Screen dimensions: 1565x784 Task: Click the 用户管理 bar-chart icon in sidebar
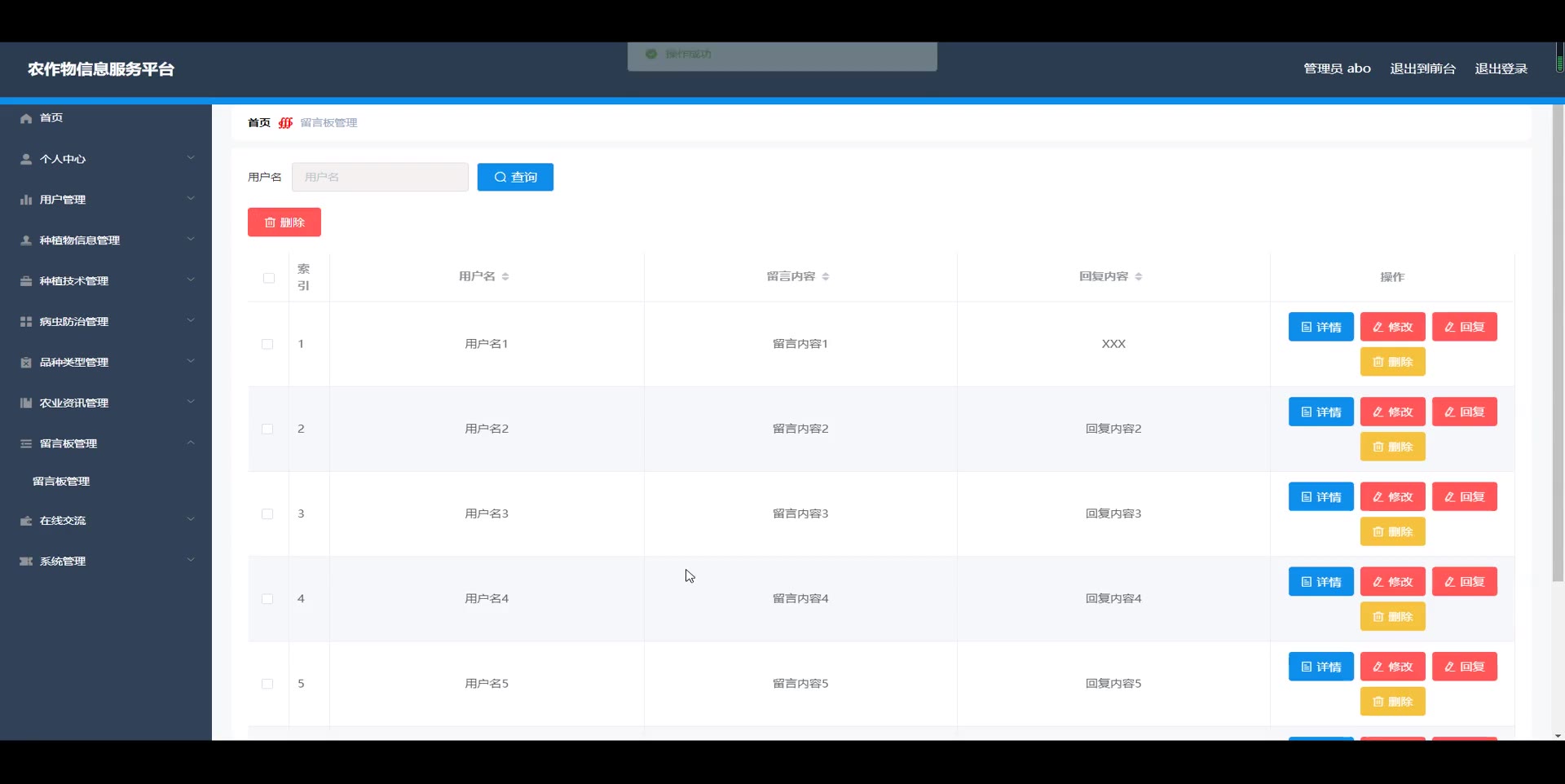coord(26,200)
